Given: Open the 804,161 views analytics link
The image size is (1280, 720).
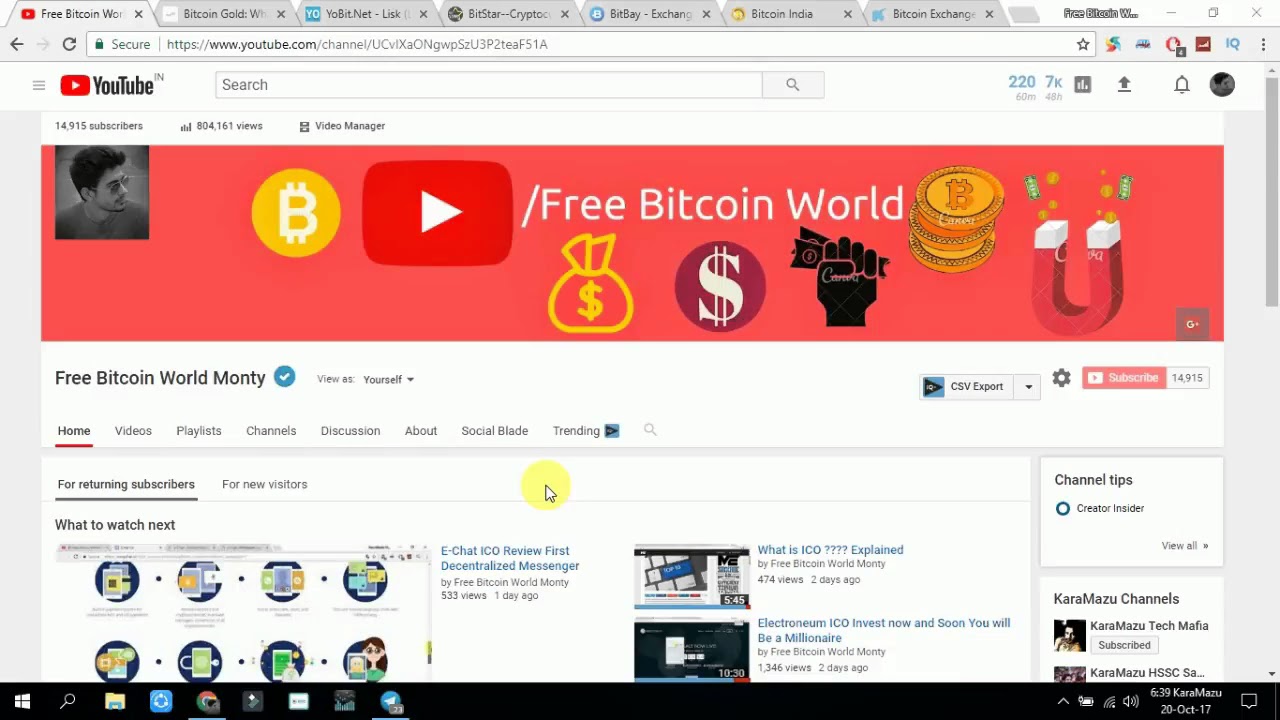Looking at the screenshot, I should pyautogui.click(x=221, y=126).
